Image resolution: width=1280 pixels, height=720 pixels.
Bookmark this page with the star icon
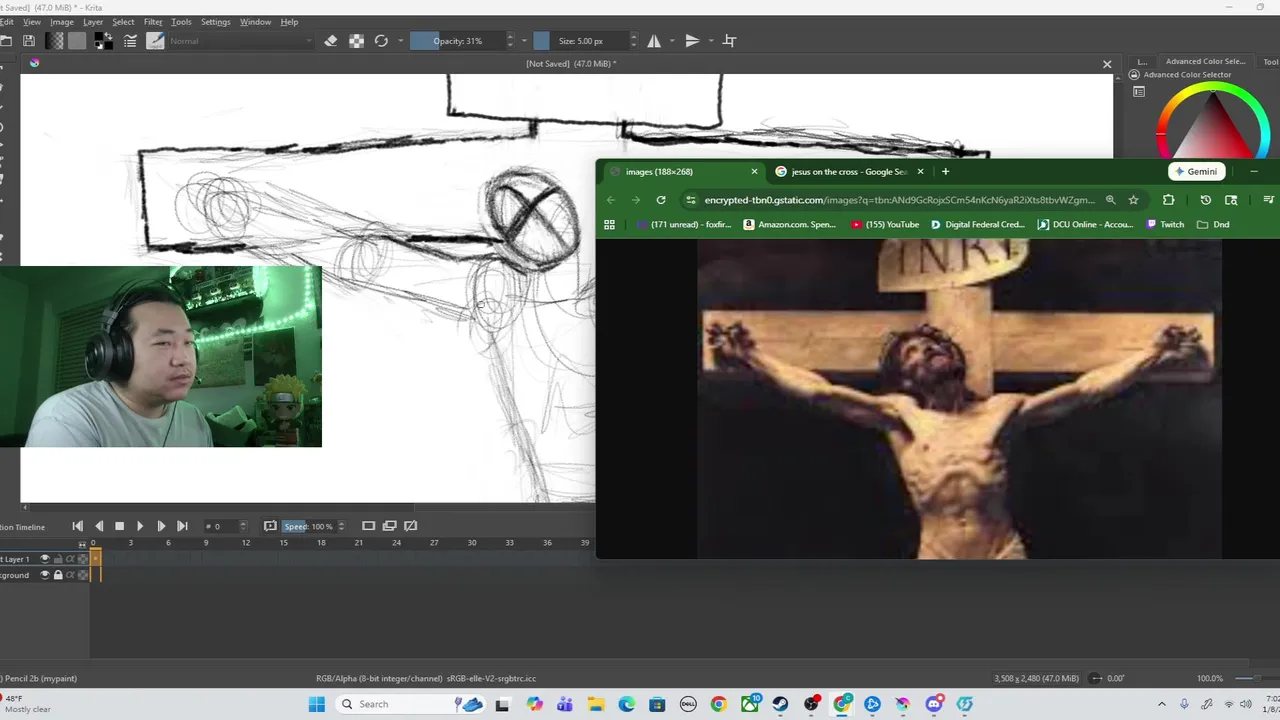pyautogui.click(x=1133, y=200)
